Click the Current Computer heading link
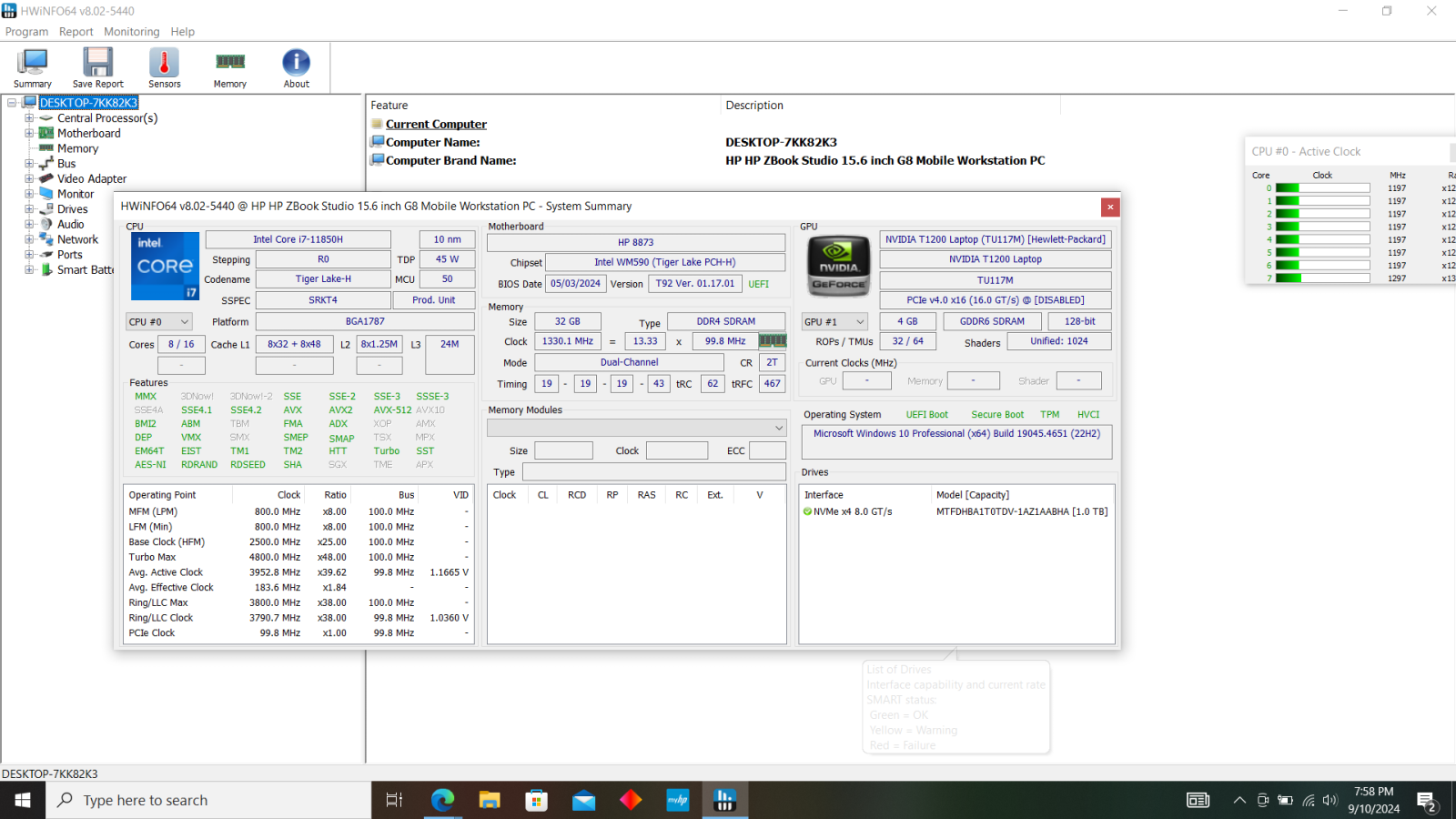 coord(436,124)
